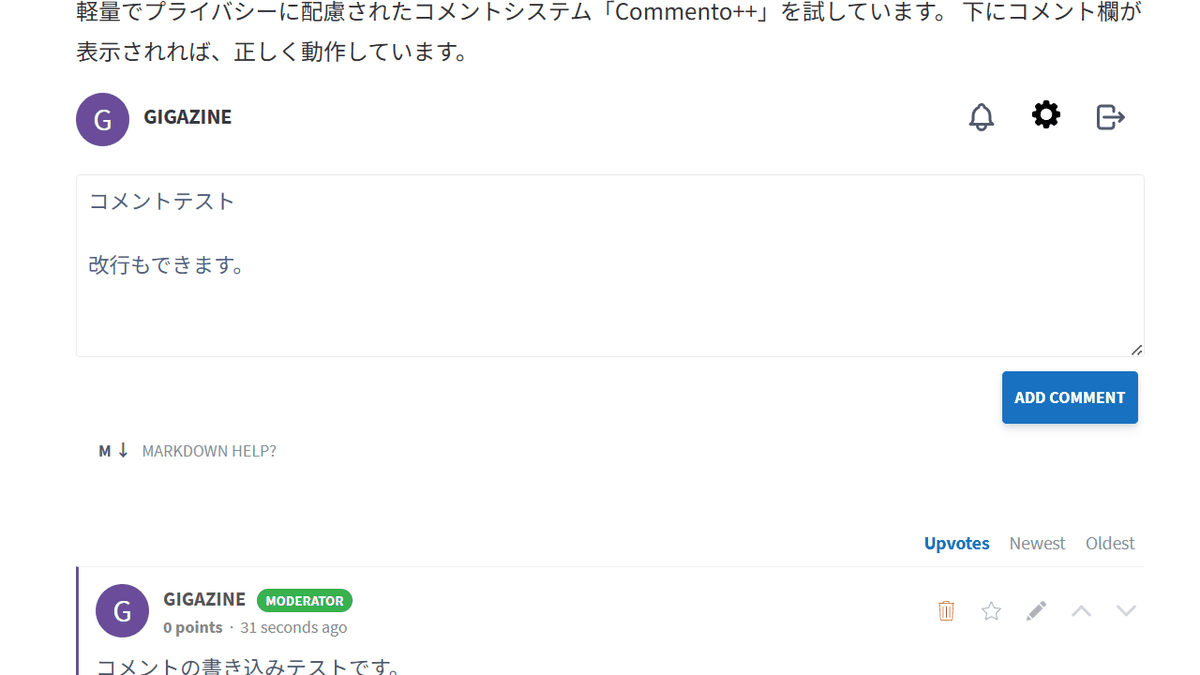The height and width of the screenshot is (675, 1200).
Task: Open the MARKDOWN HELP? link
Action: (208, 450)
